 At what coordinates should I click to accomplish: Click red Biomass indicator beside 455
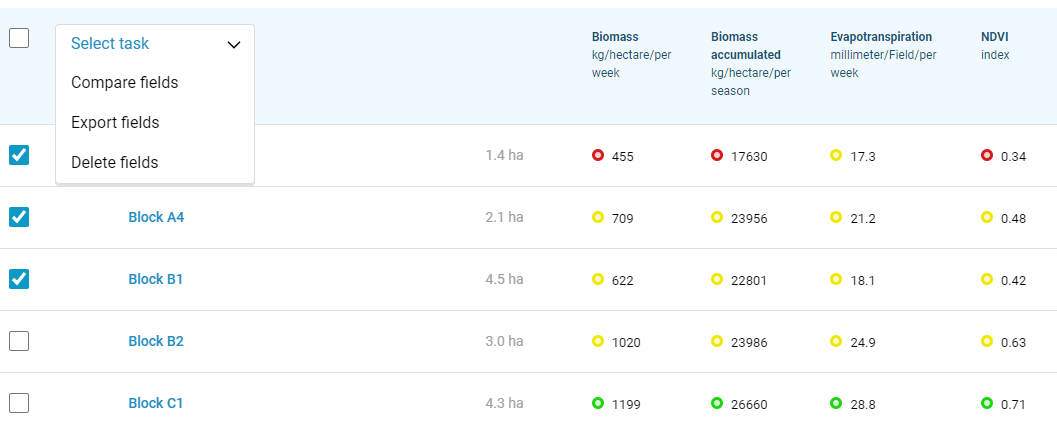coord(598,155)
